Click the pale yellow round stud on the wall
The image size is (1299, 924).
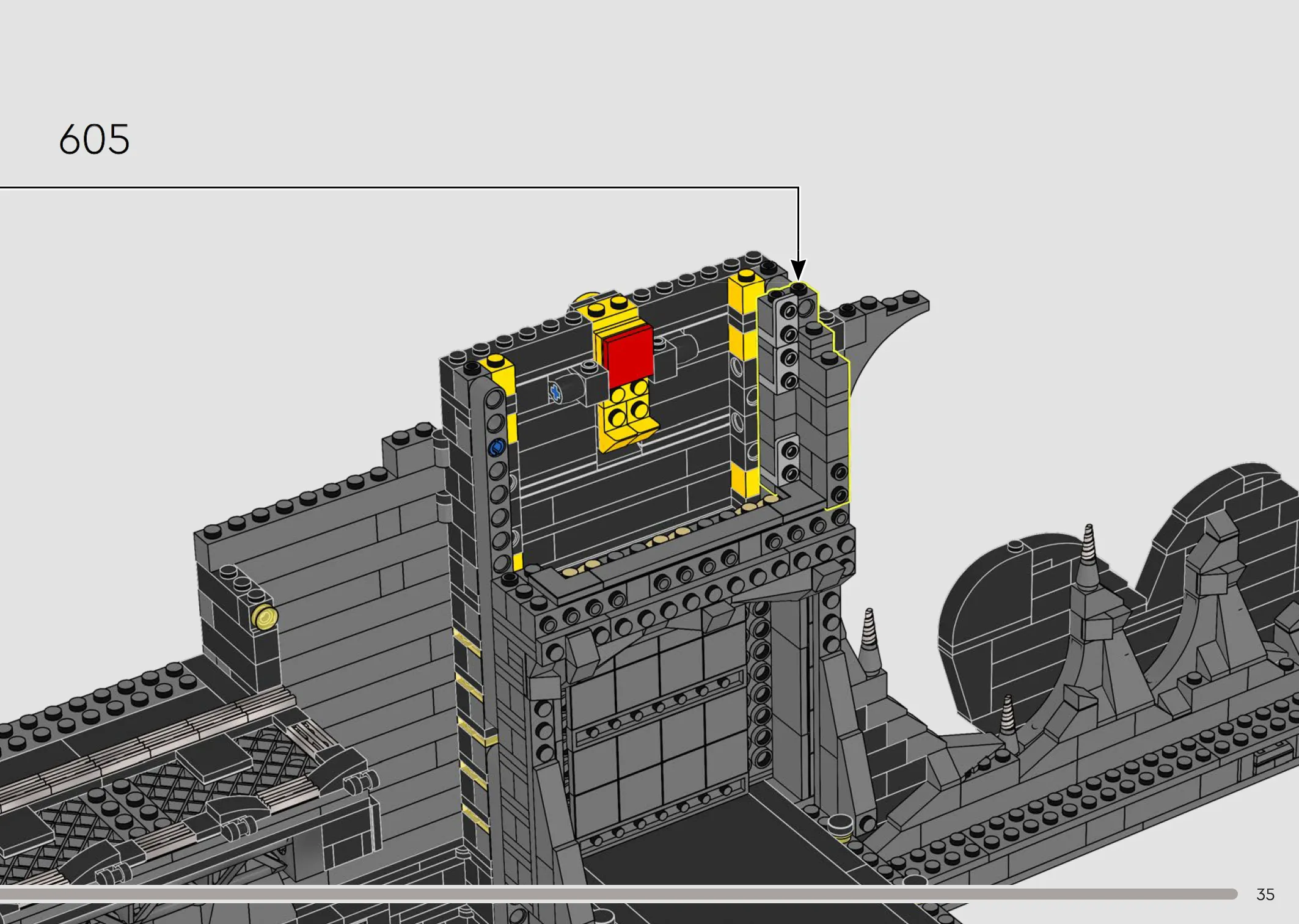pyautogui.click(x=265, y=617)
